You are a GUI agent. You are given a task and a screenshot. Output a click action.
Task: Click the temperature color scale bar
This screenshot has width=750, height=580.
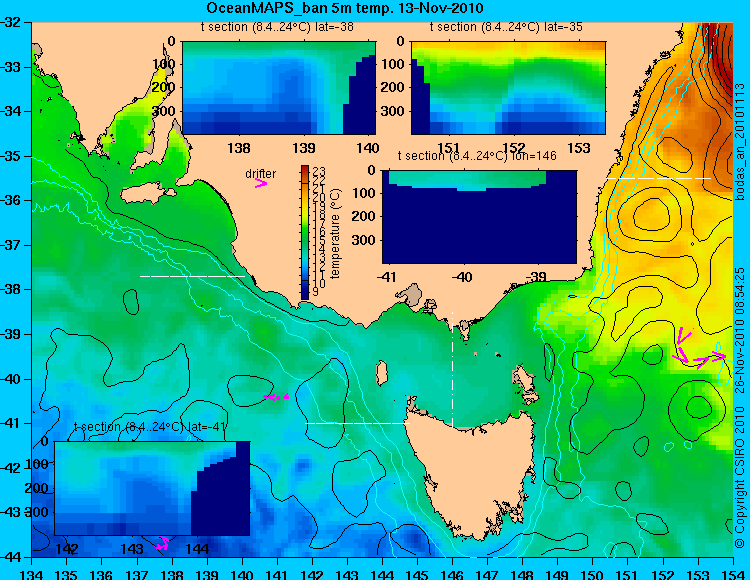point(305,232)
